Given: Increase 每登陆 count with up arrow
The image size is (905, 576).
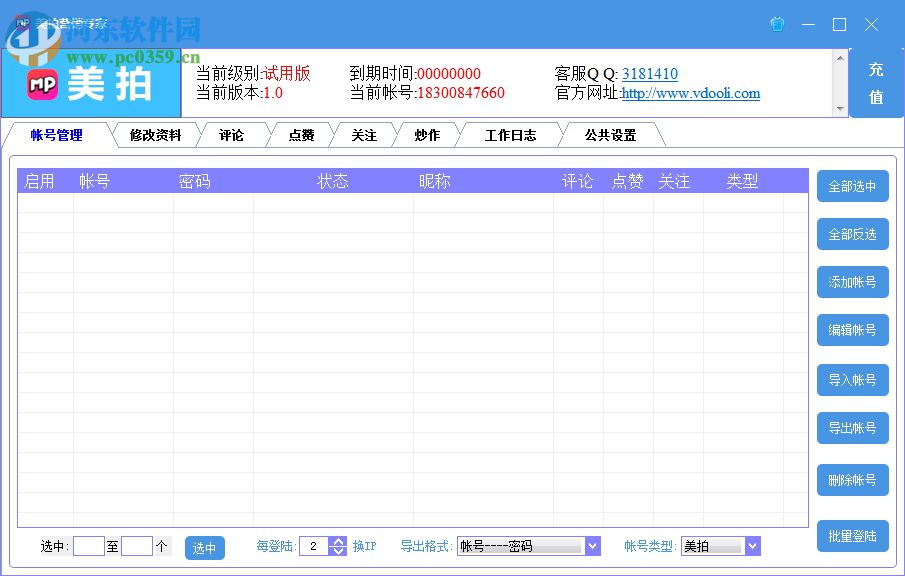Looking at the screenshot, I should [x=337, y=541].
